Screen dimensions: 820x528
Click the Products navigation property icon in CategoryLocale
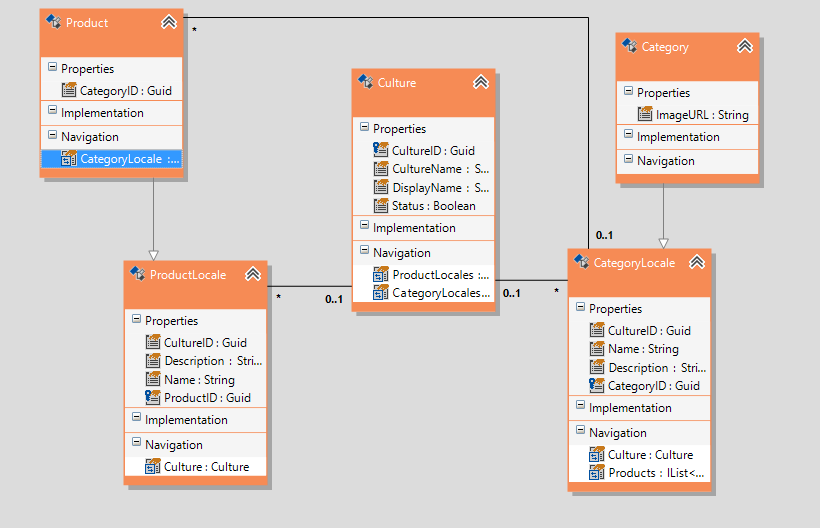(x=597, y=473)
